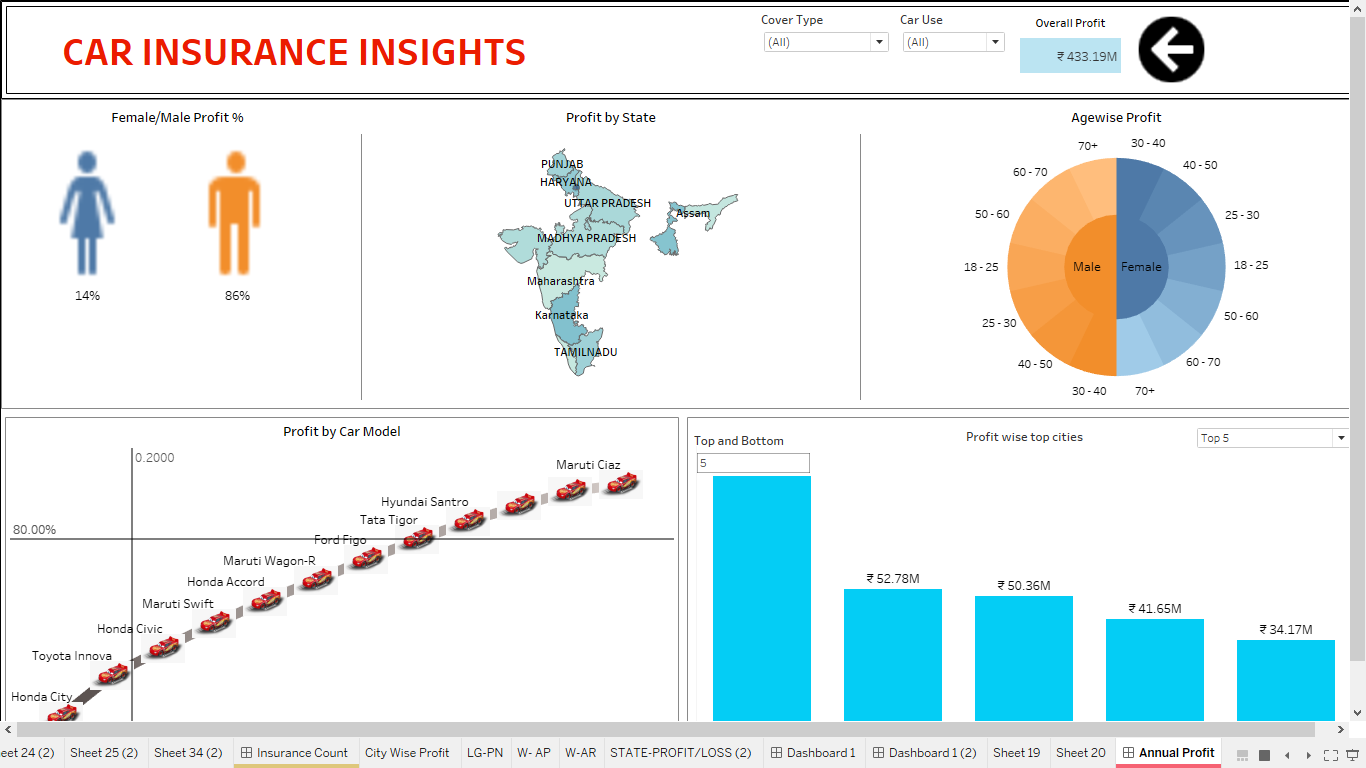Screen dimensions: 1366x768
Task: Select Karnataka on the state map
Action: coord(561,315)
